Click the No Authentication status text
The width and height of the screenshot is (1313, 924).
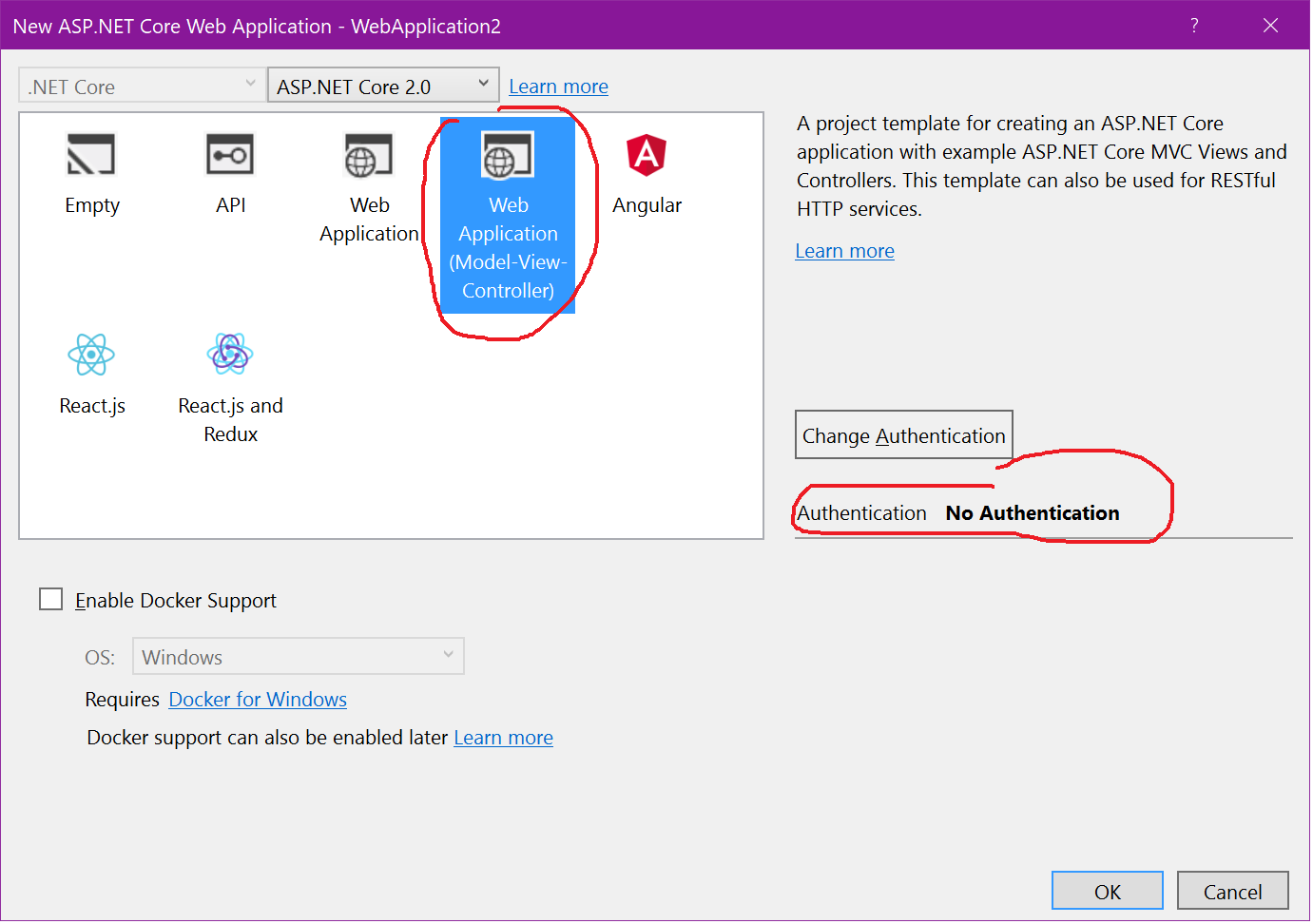tap(1033, 513)
